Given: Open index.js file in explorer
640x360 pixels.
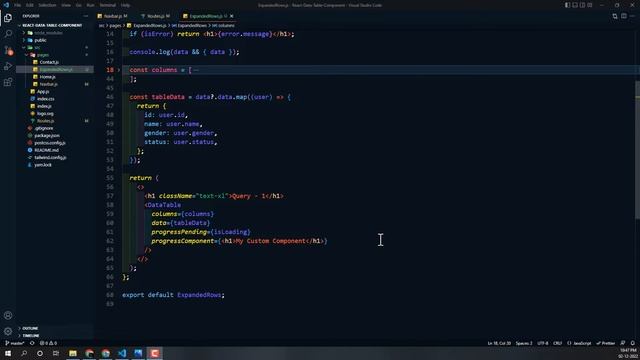Looking at the screenshot, I should coord(44,106).
